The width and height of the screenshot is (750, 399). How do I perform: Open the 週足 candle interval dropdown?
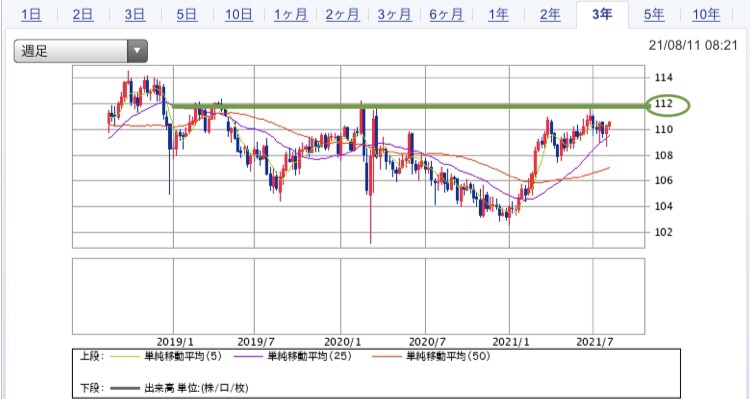pos(80,51)
